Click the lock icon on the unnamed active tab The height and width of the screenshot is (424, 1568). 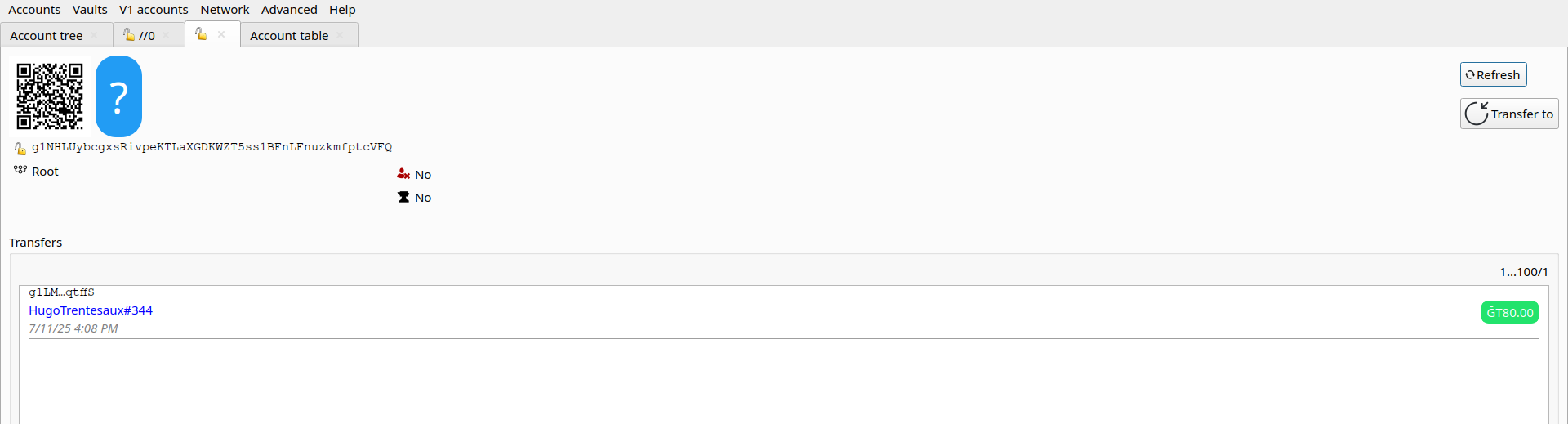201,33
